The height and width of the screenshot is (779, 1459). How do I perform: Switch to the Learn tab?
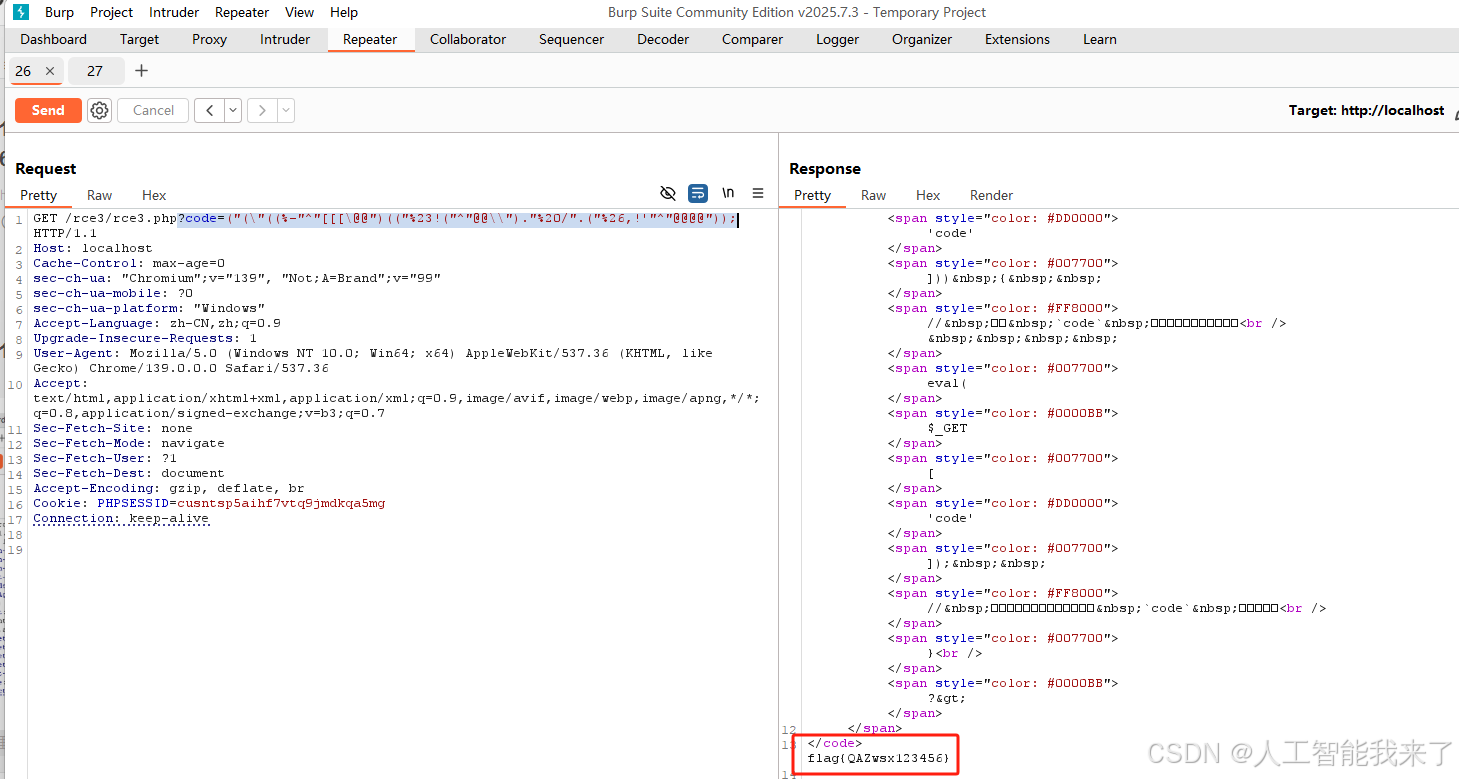coord(1099,40)
